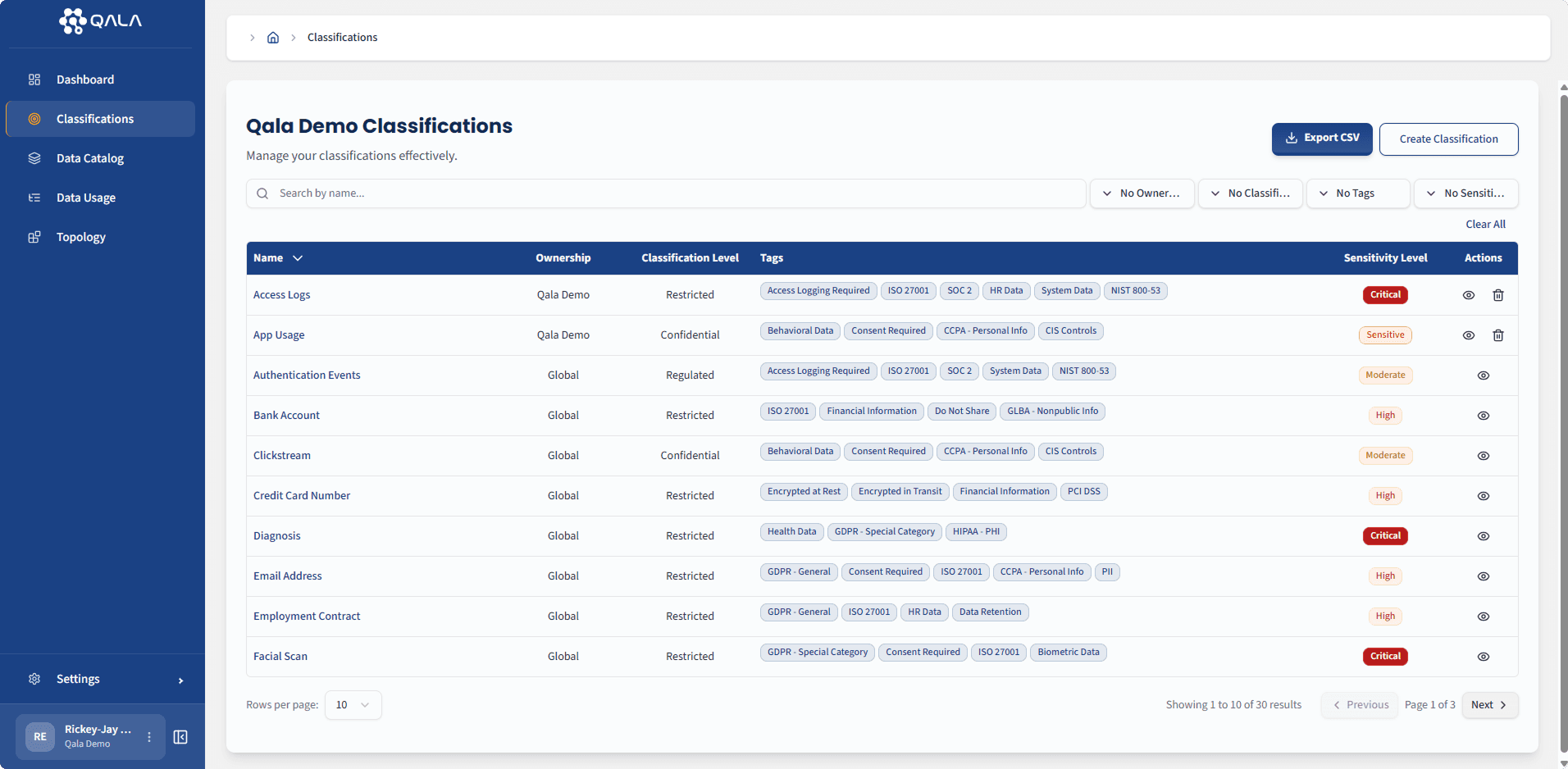View Employment Contract details
The height and width of the screenshot is (769, 1568).
1484,617
